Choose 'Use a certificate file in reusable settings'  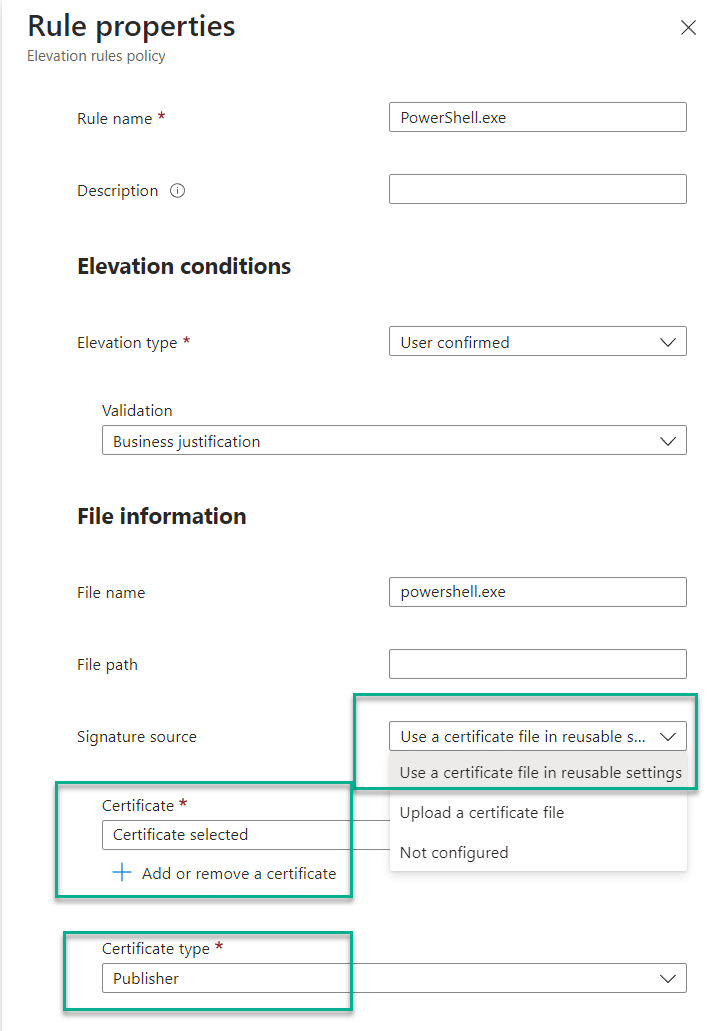(538, 772)
